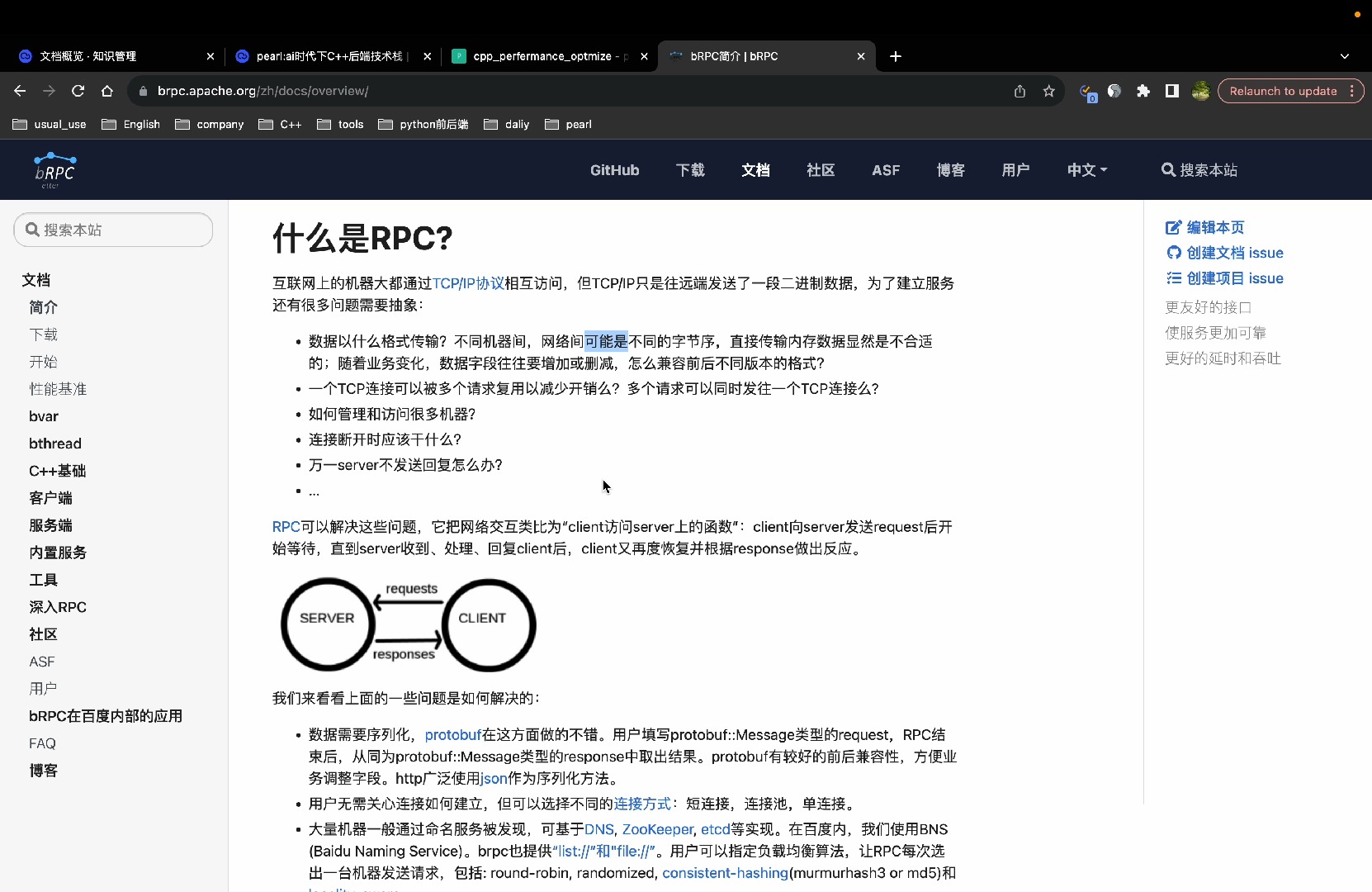Open the English bookmark folder
Screen dimensions: 1372x892
pos(131,125)
